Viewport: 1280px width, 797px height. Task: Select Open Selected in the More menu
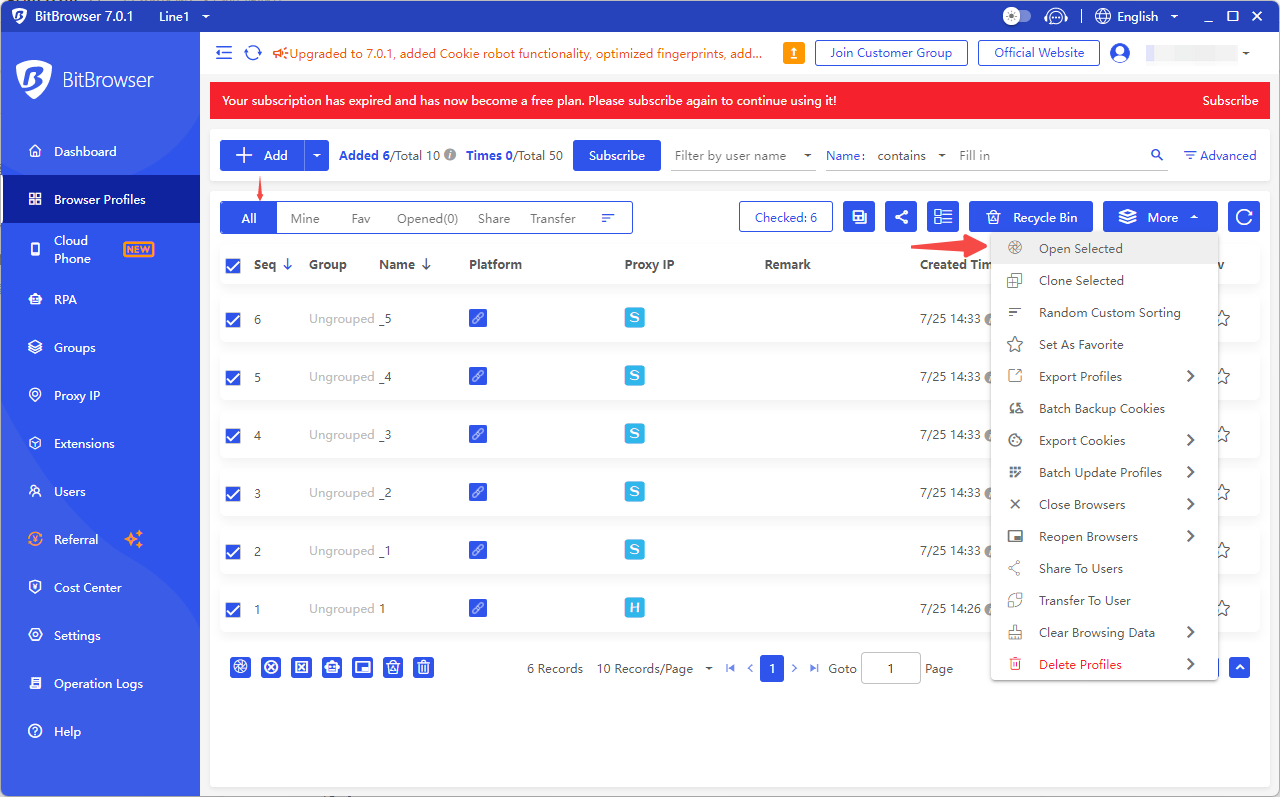(x=1104, y=249)
